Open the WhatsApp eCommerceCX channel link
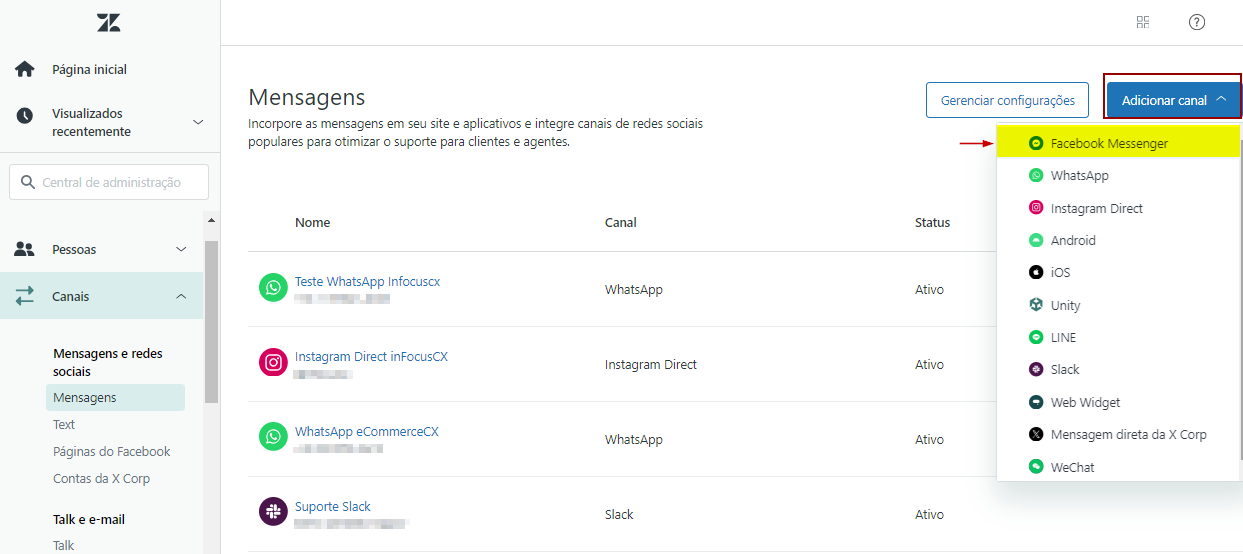The image size is (1243, 554). [366, 432]
